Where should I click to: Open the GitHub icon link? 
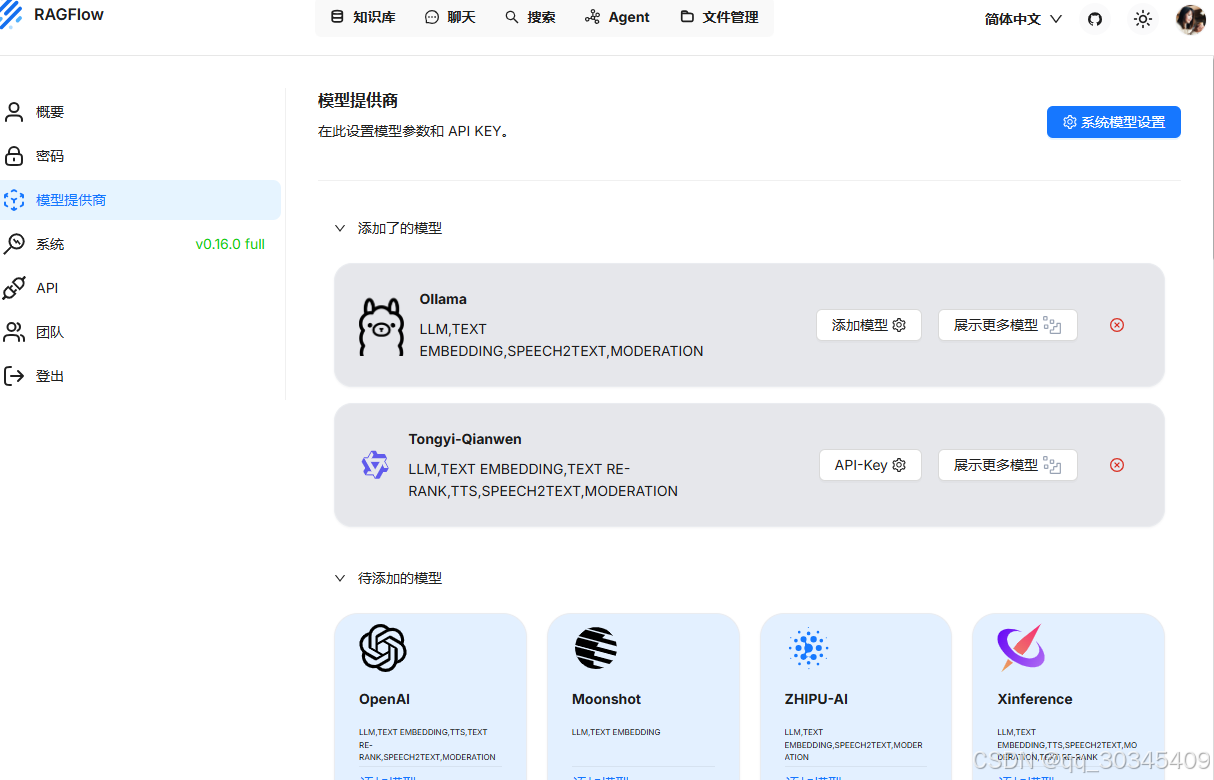click(1095, 19)
